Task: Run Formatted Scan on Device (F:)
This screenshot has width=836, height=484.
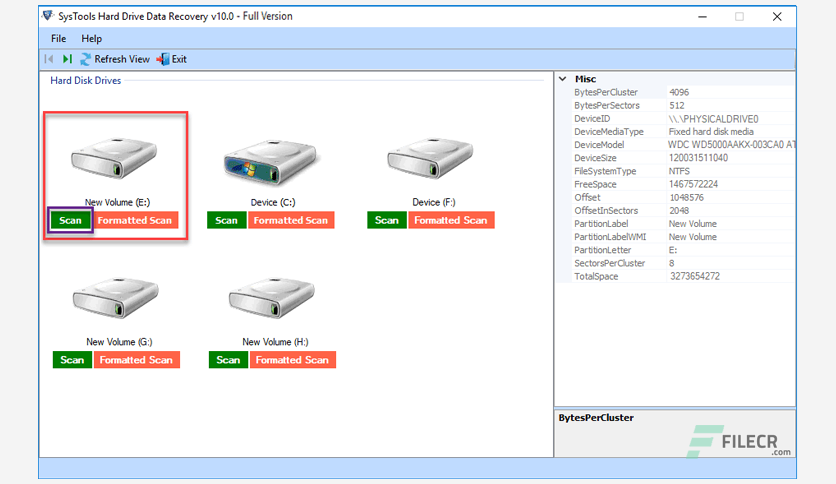Action: click(451, 220)
